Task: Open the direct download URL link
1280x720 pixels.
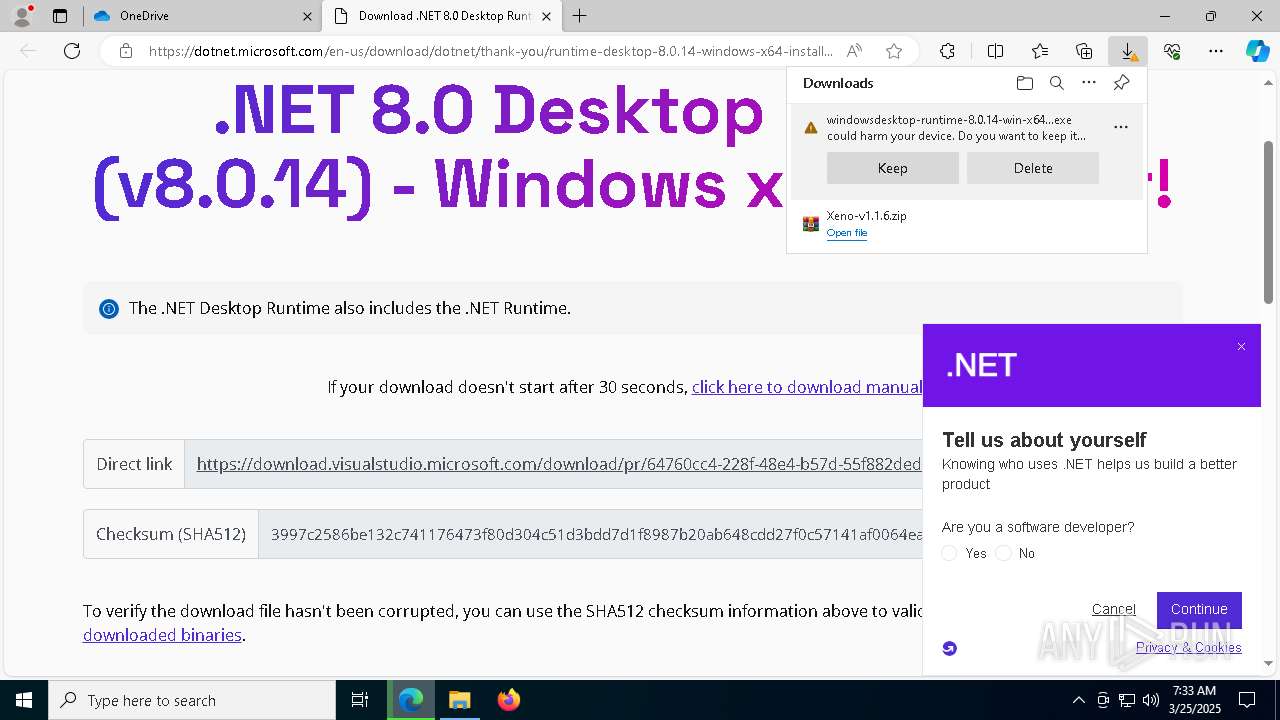Action: tap(559, 464)
